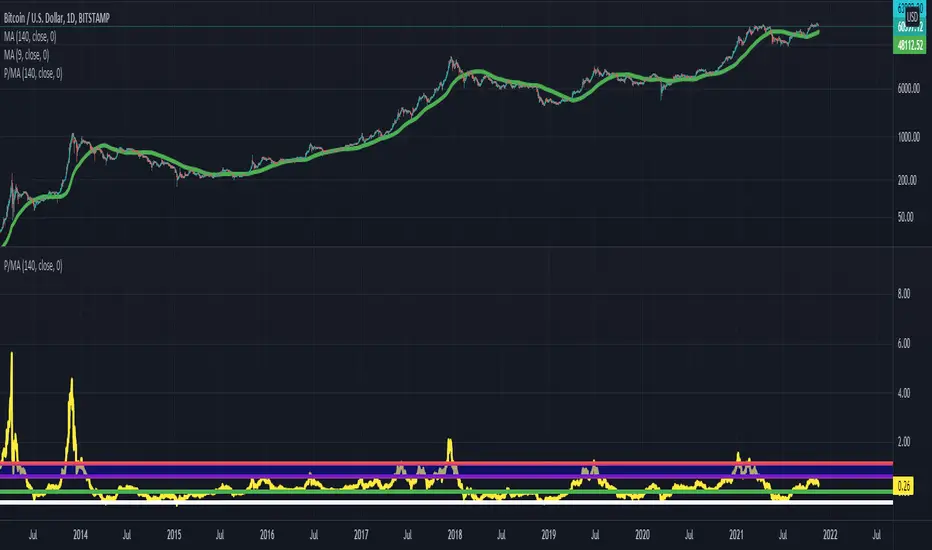
Task: Click the 2019 label on time axis
Action: [549, 535]
